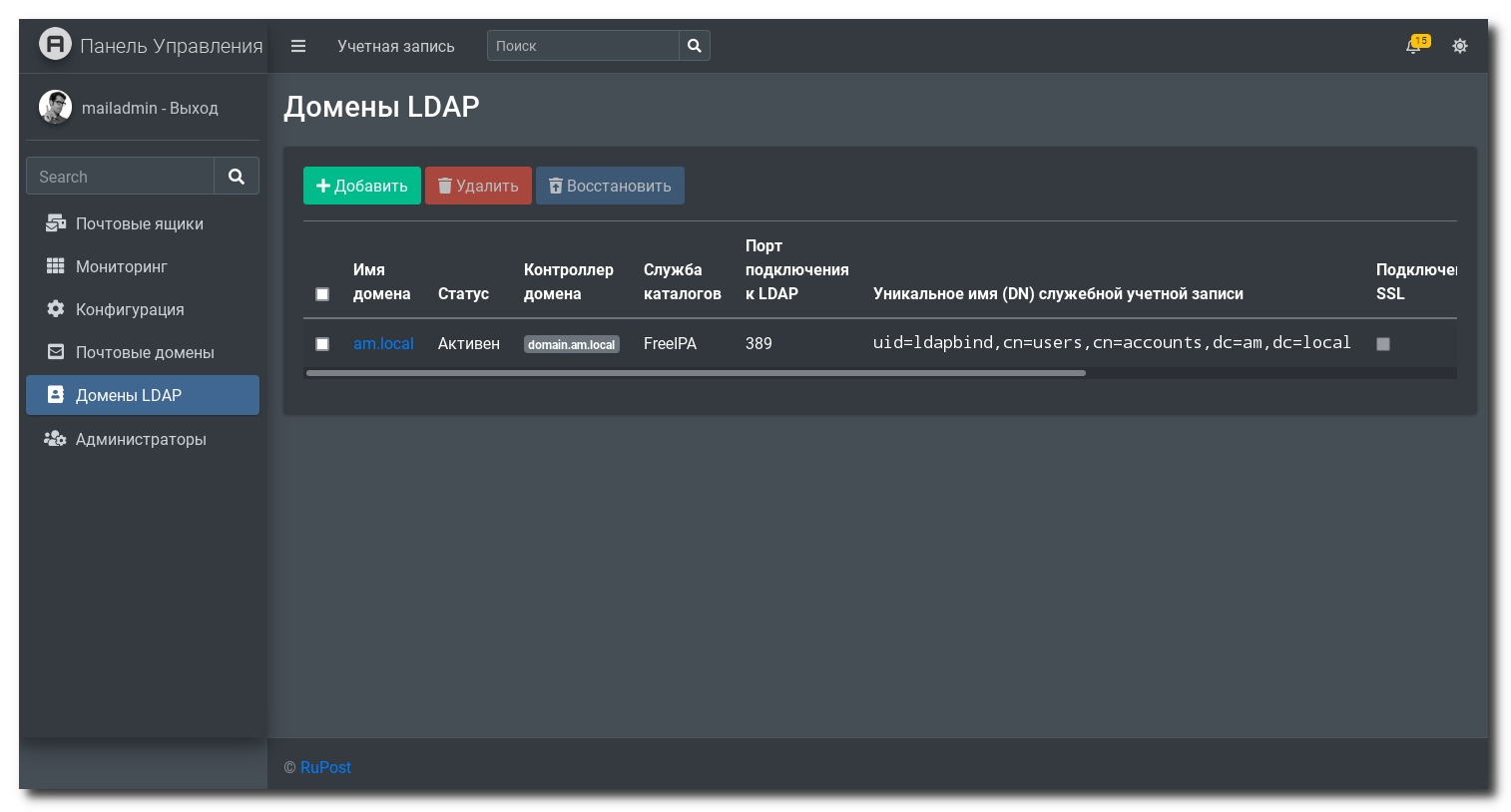1511x812 pixels.
Task: Select all rows via header checkbox
Action: point(322,294)
